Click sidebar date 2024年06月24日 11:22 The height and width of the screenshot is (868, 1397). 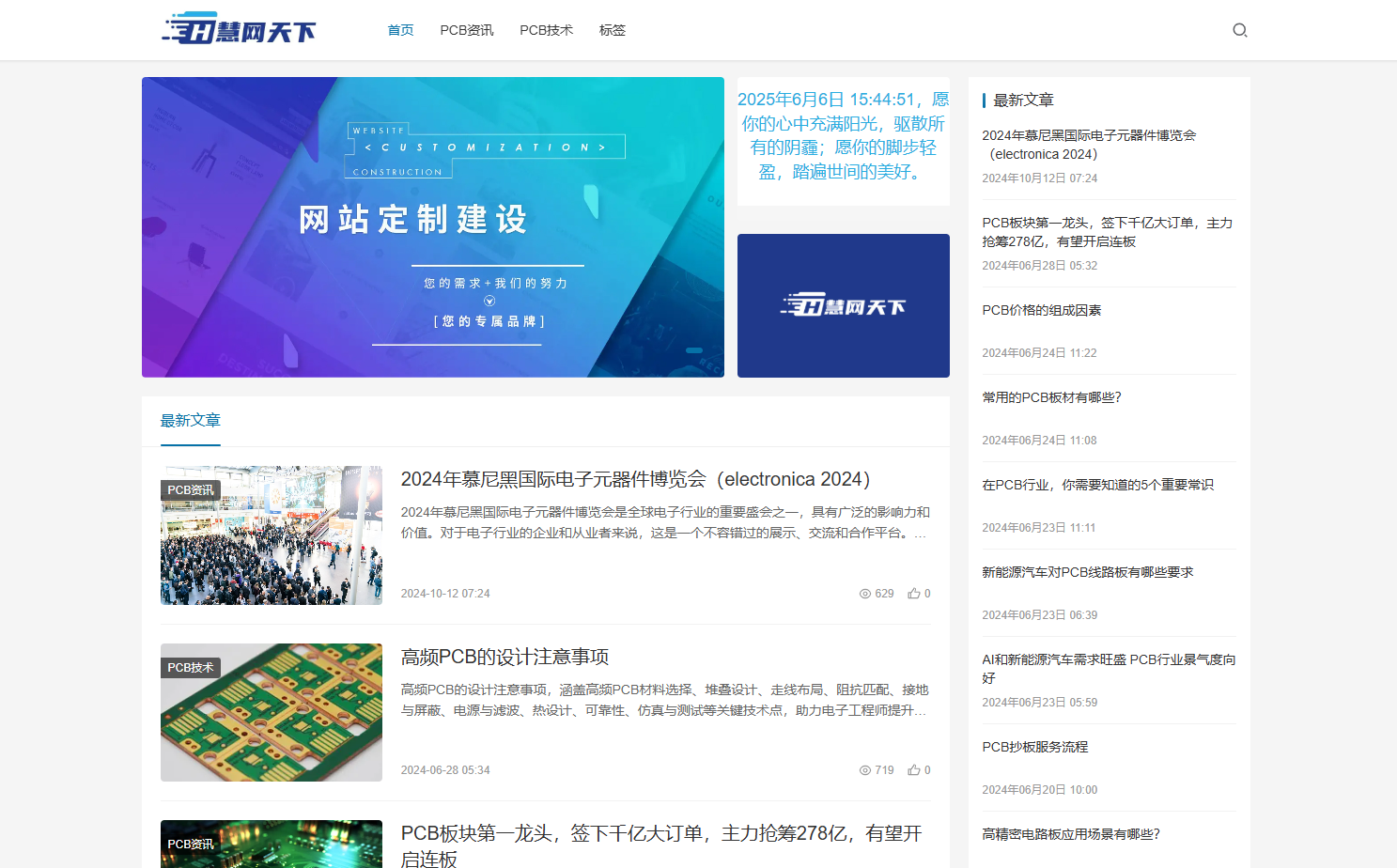click(1040, 353)
